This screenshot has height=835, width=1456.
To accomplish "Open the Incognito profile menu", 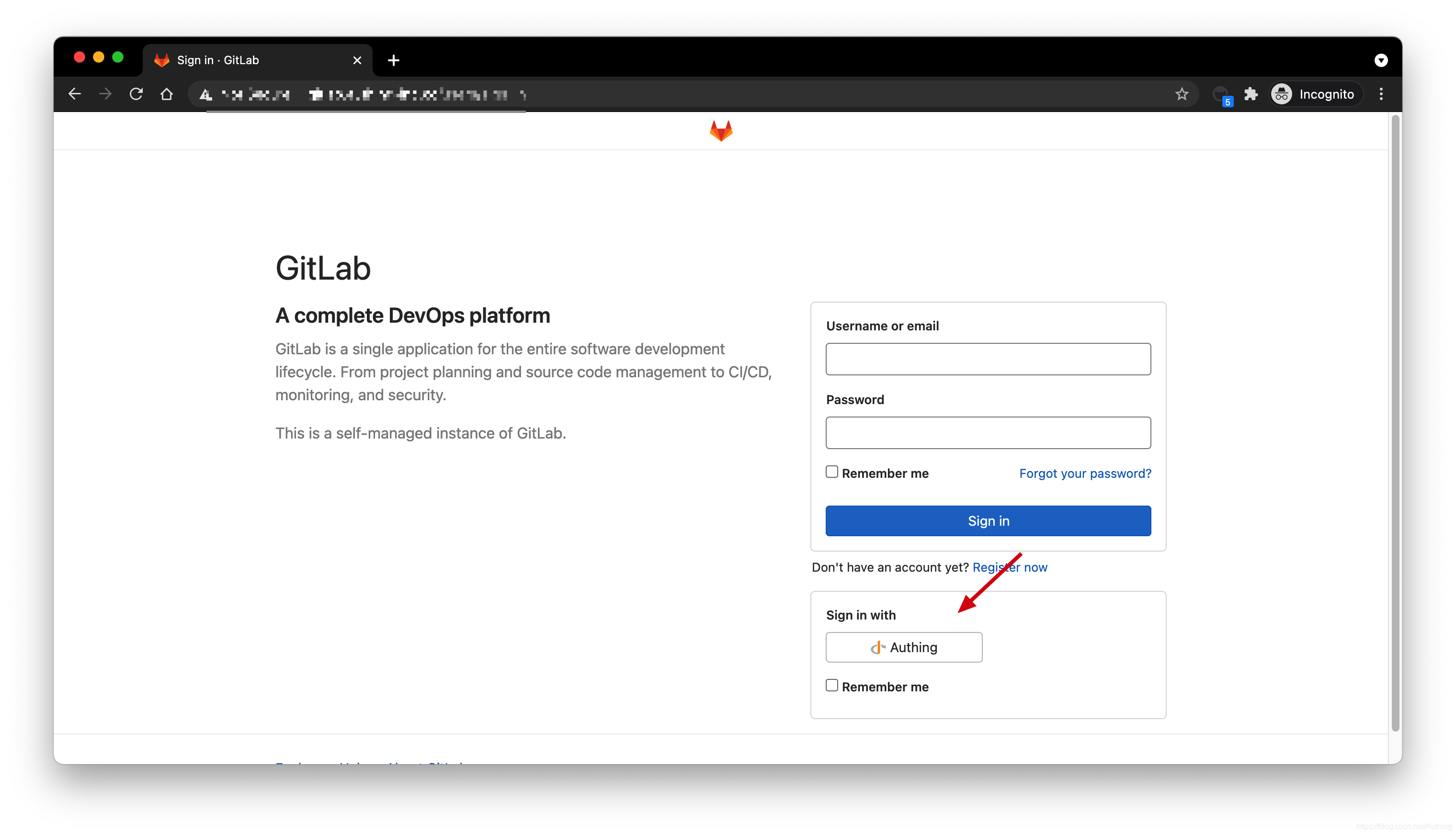I will coord(1314,94).
